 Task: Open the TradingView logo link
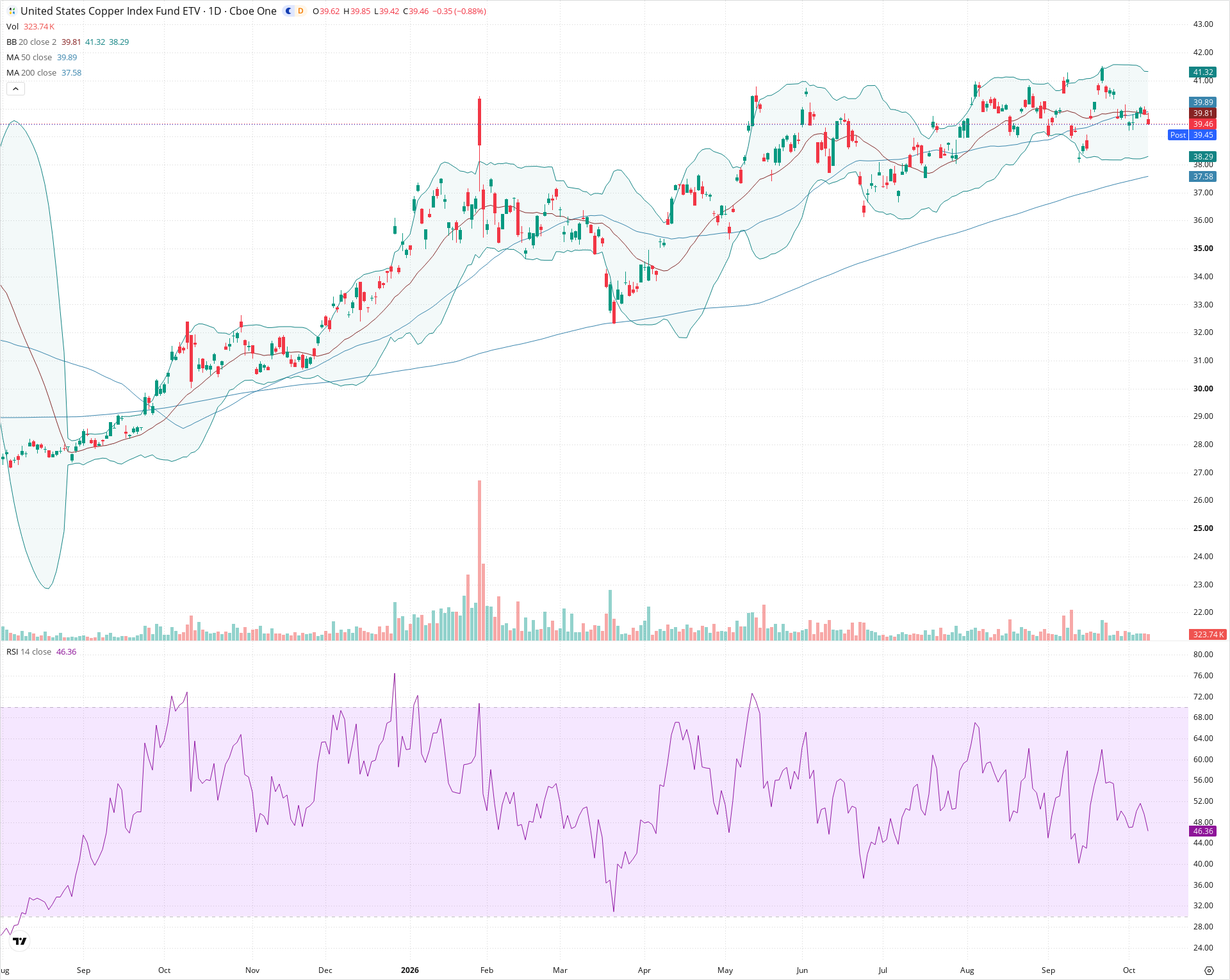pyautogui.click(x=20, y=941)
